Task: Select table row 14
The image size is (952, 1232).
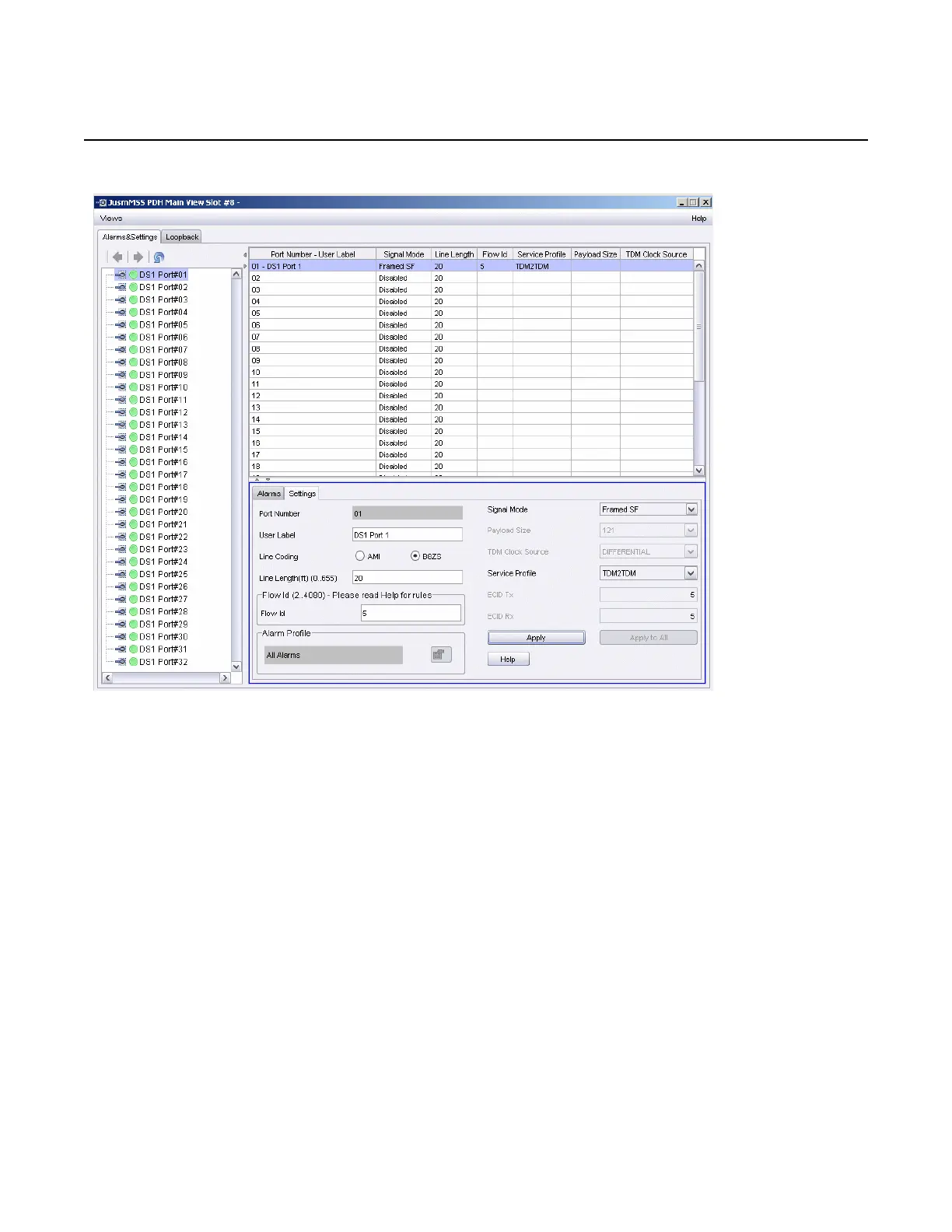Action: (471, 419)
